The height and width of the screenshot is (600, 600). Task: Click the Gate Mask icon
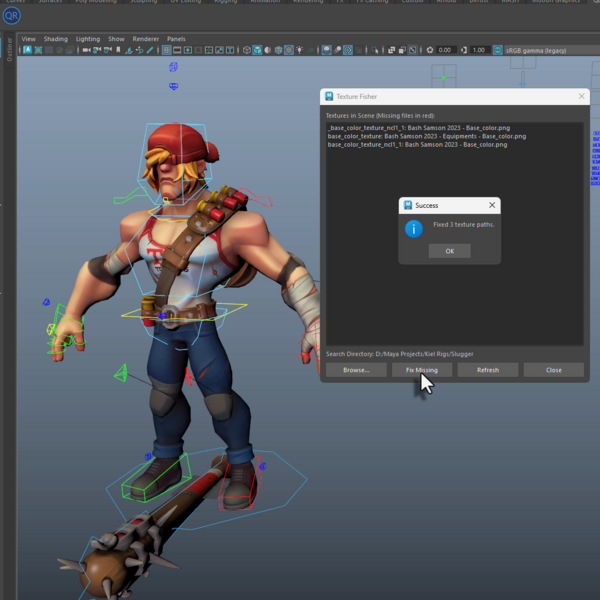[198, 50]
